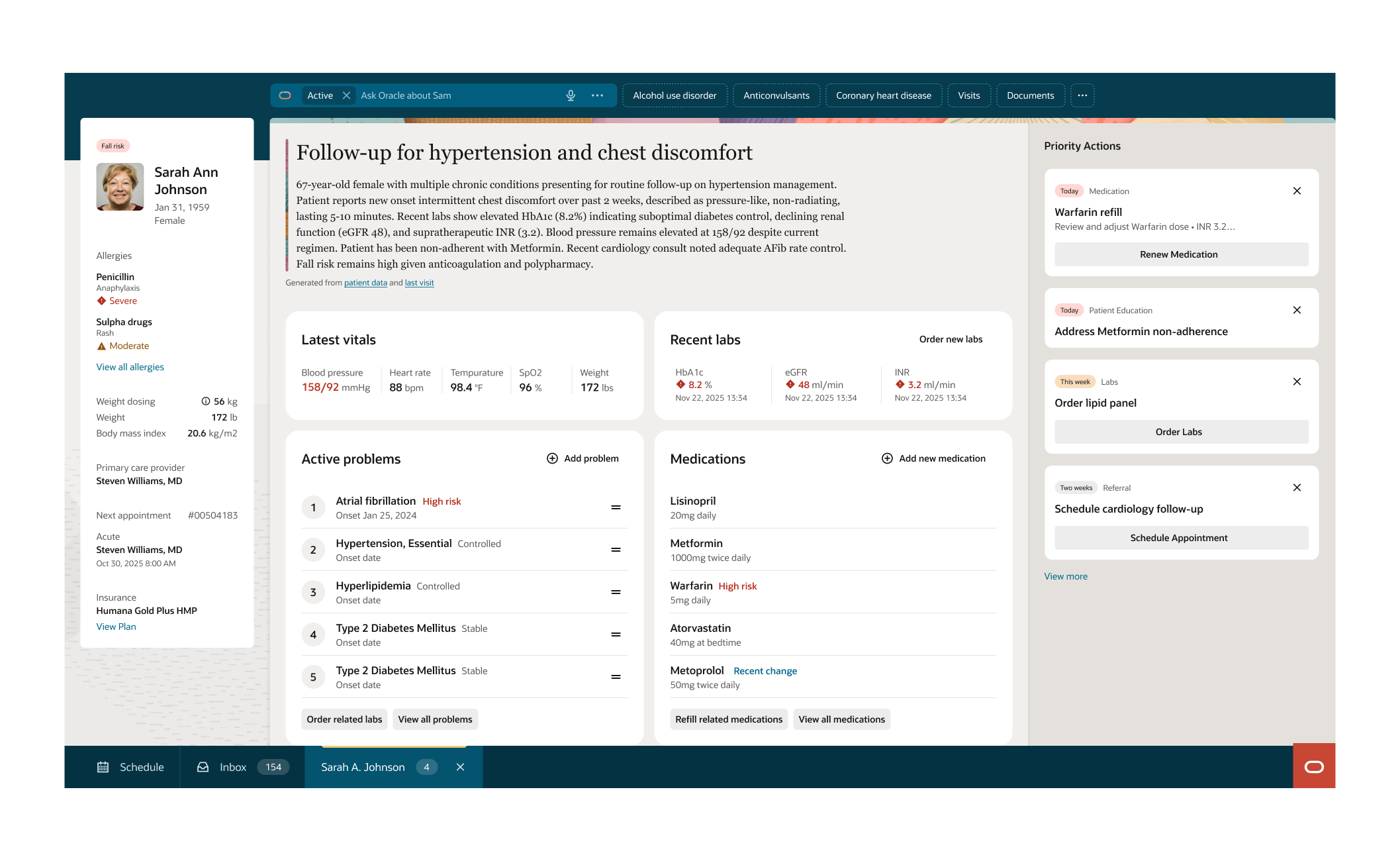Click the weight dosing info icon
Image resolution: width=1400 pixels, height=861 pixels.
click(x=206, y=401)
